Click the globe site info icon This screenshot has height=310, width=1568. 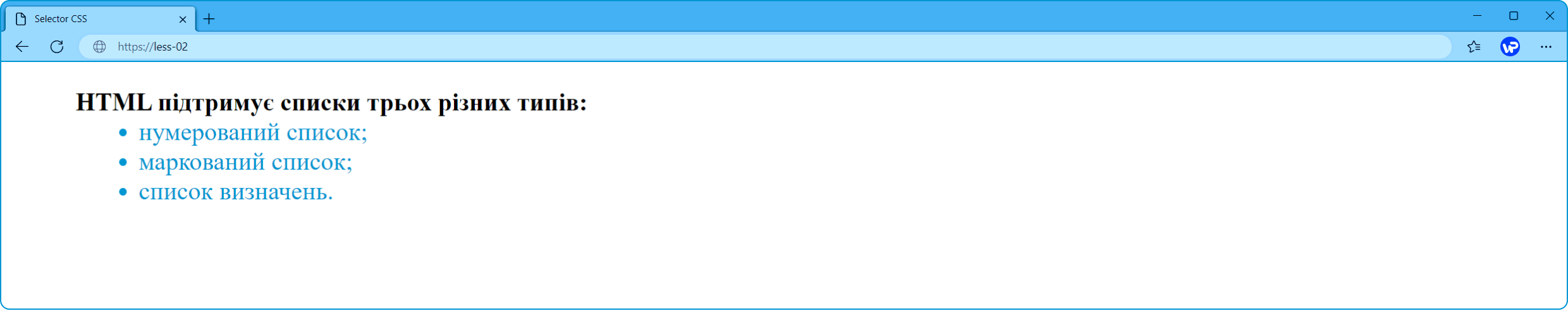click(99, 46)
